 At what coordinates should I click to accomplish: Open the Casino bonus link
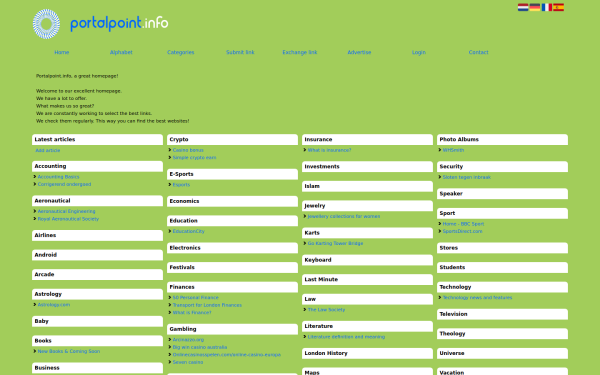tap(188, 150)
